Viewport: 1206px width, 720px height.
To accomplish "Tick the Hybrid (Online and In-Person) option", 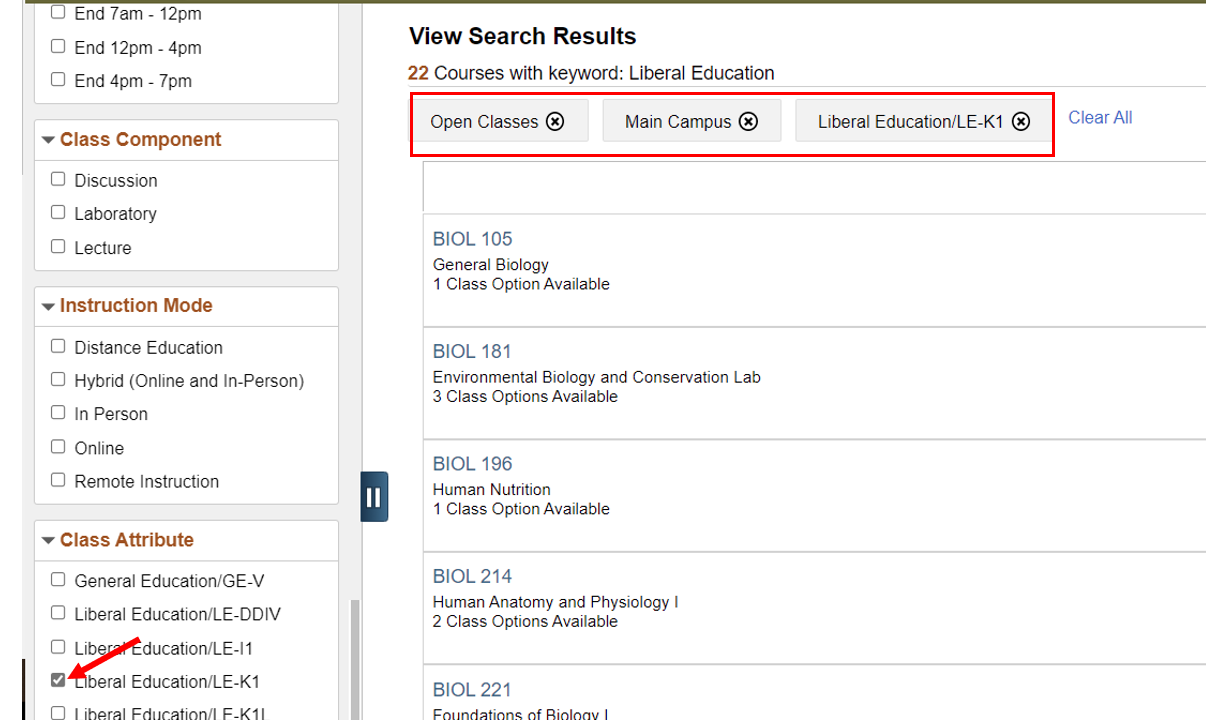I will point(58,380).
